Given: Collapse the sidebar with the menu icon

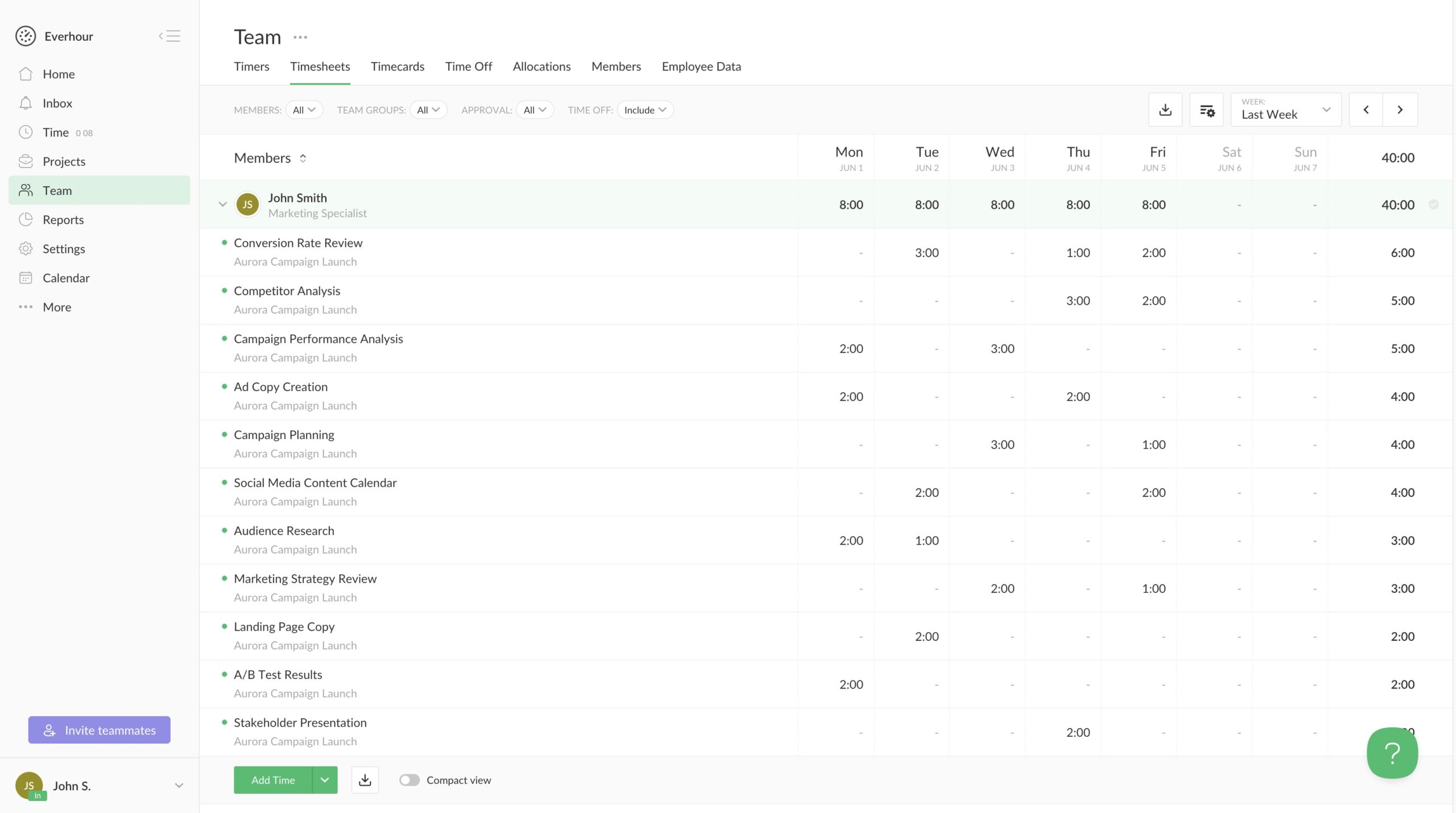Looking at the screenshot, I should click(x=169, y=36).
